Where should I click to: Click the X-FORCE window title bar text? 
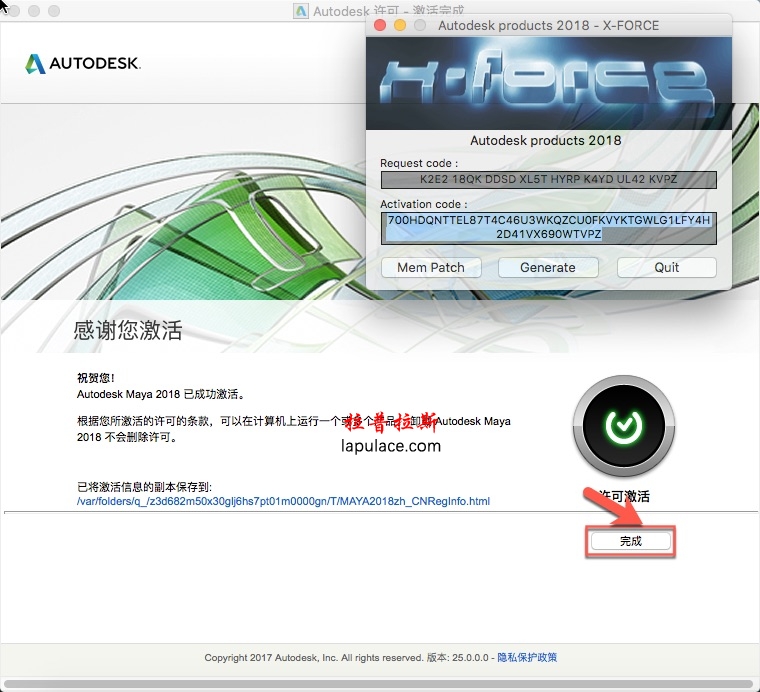pos(548,25)
